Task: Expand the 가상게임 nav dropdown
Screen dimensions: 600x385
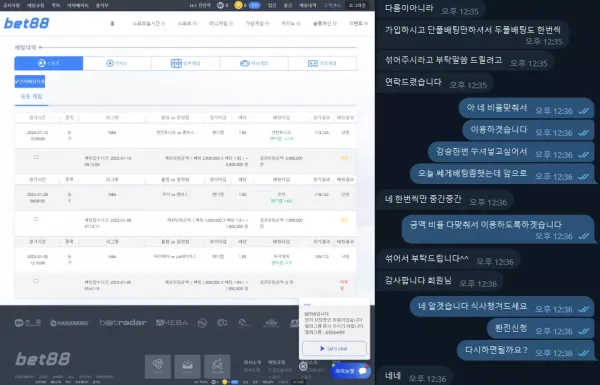Action: coord(257,23)
